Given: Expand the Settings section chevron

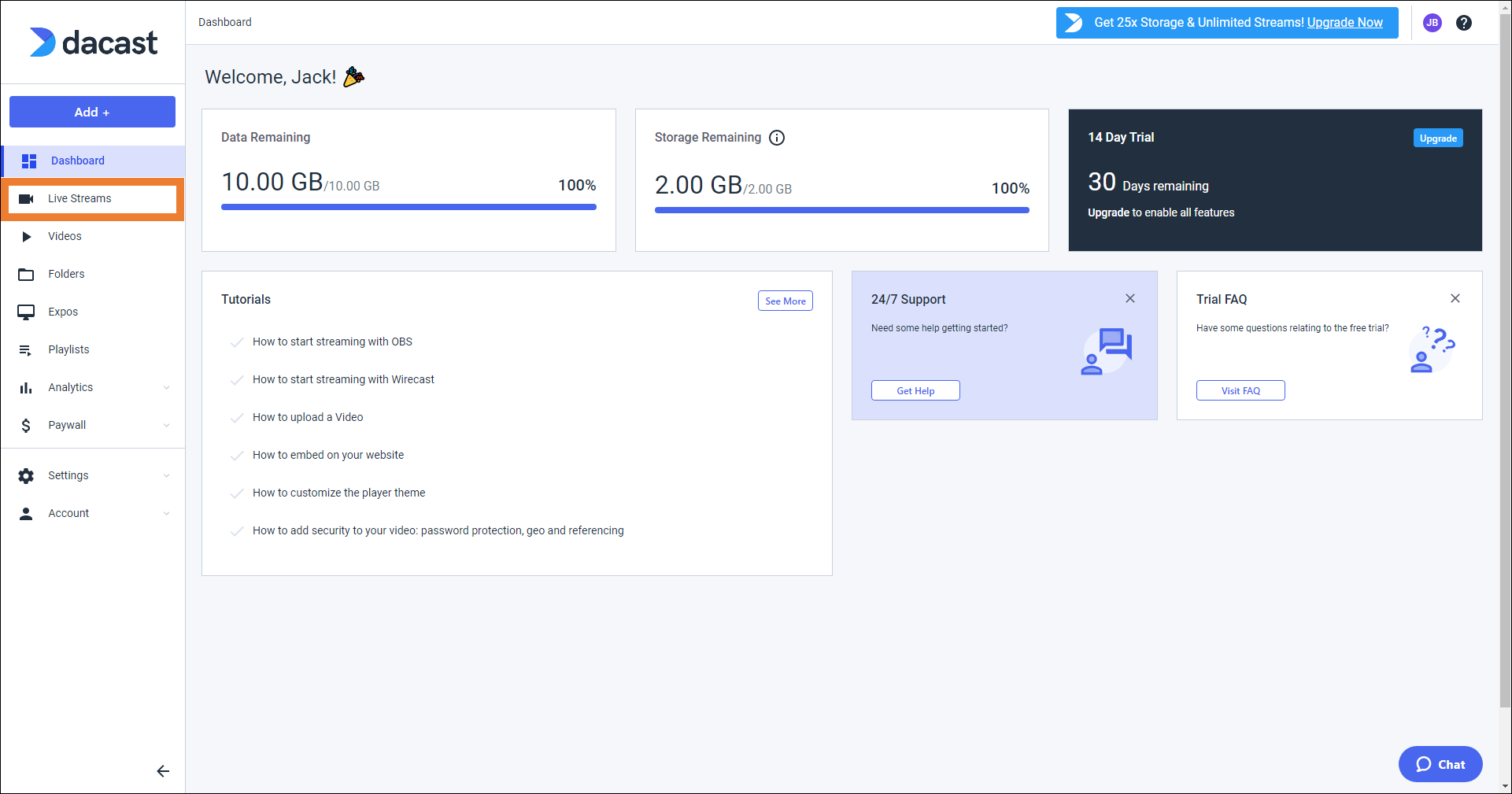Looking at the screenshot, I should point(166,476).
